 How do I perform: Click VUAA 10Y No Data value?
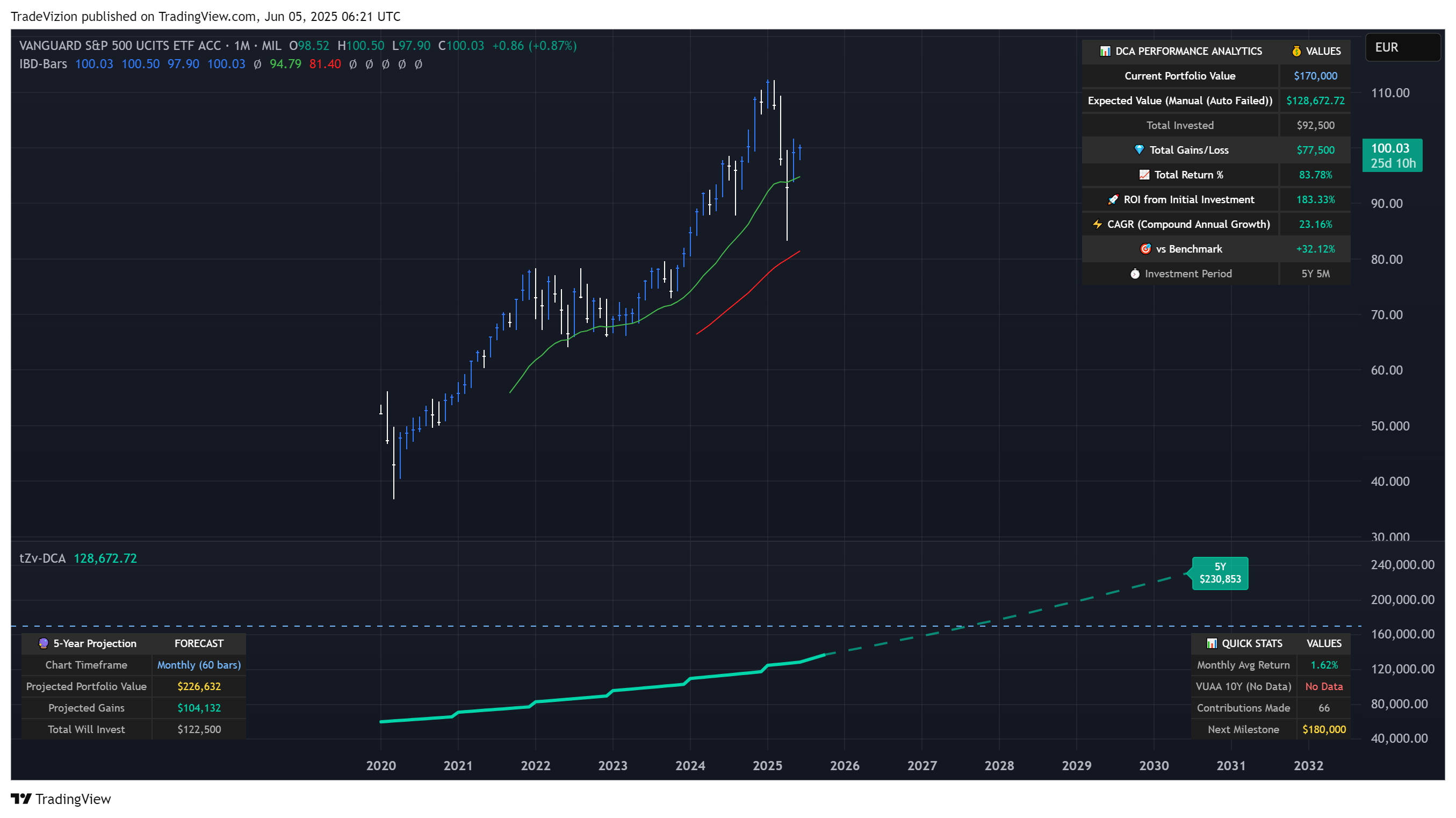pos(1324,686)
